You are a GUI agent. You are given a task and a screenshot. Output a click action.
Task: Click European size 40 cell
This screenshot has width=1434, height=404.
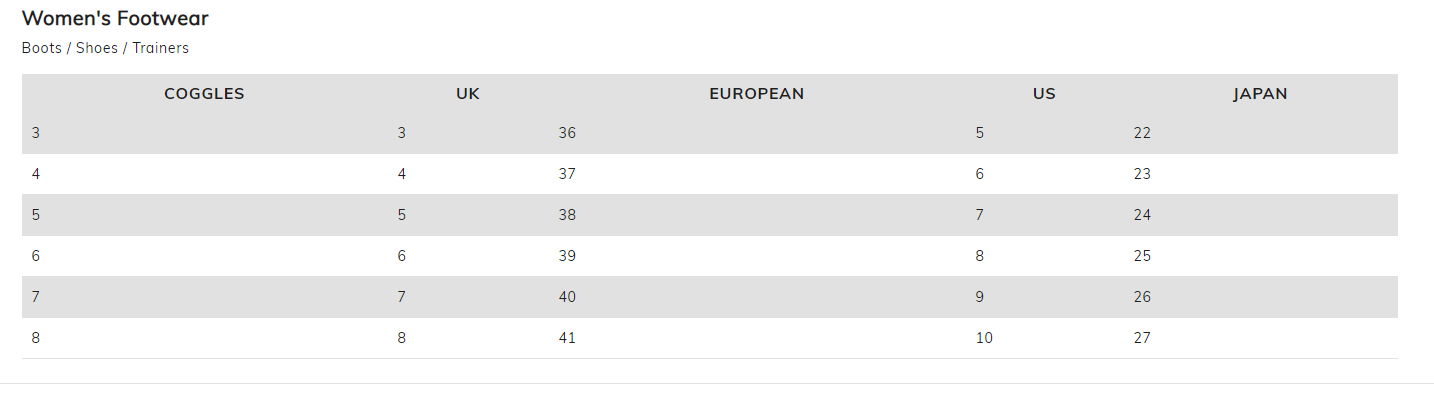(x=567, y=297)
